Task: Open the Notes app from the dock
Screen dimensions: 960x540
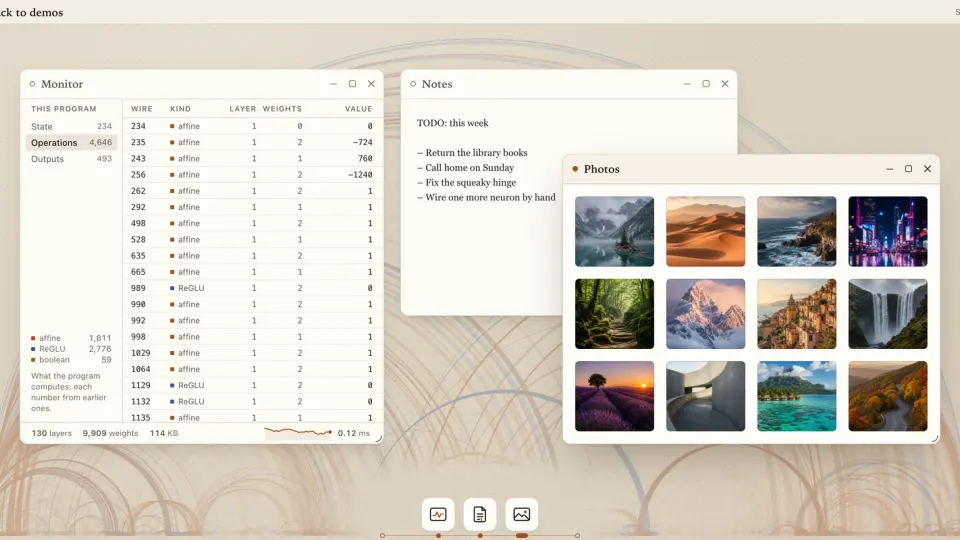Action: click(x=479, y=514)
